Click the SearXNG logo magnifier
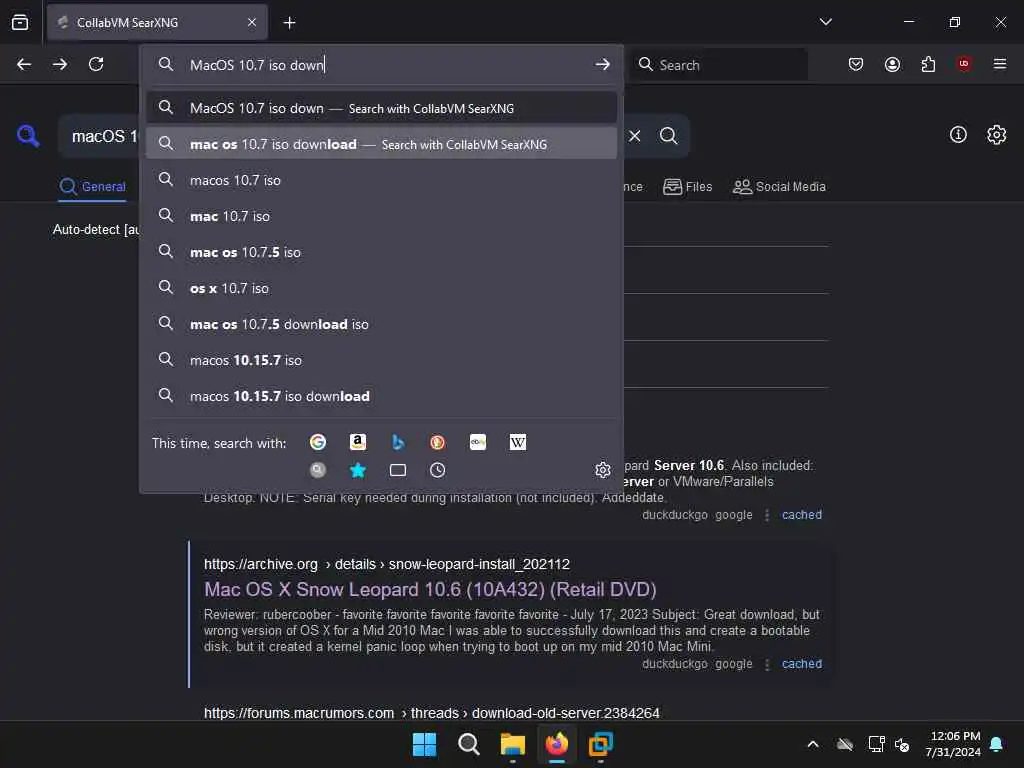Viewport: 1024px width, 768px height. 28,136
